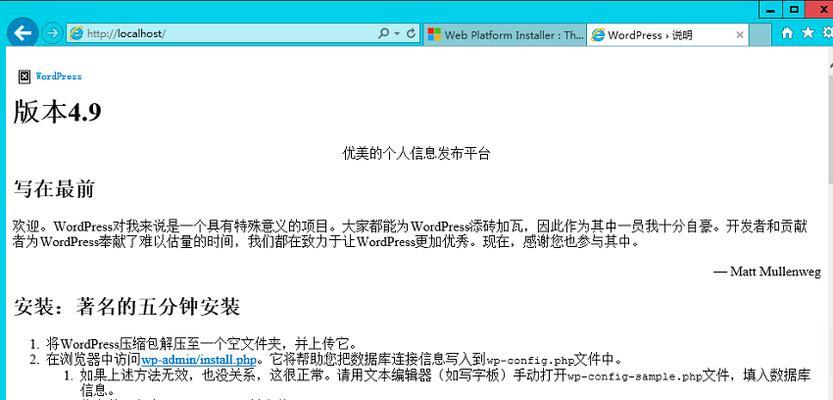The height and width of the screenshot is (400, 833).
Task: Maximize the browser window
Action: tap(794, 10)
